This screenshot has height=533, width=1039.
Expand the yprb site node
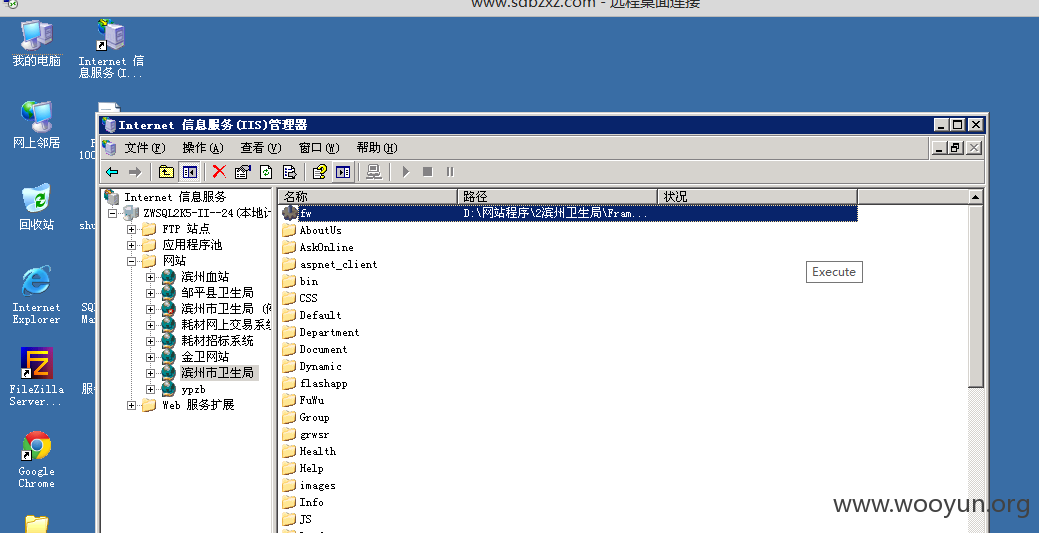[150, 389]
